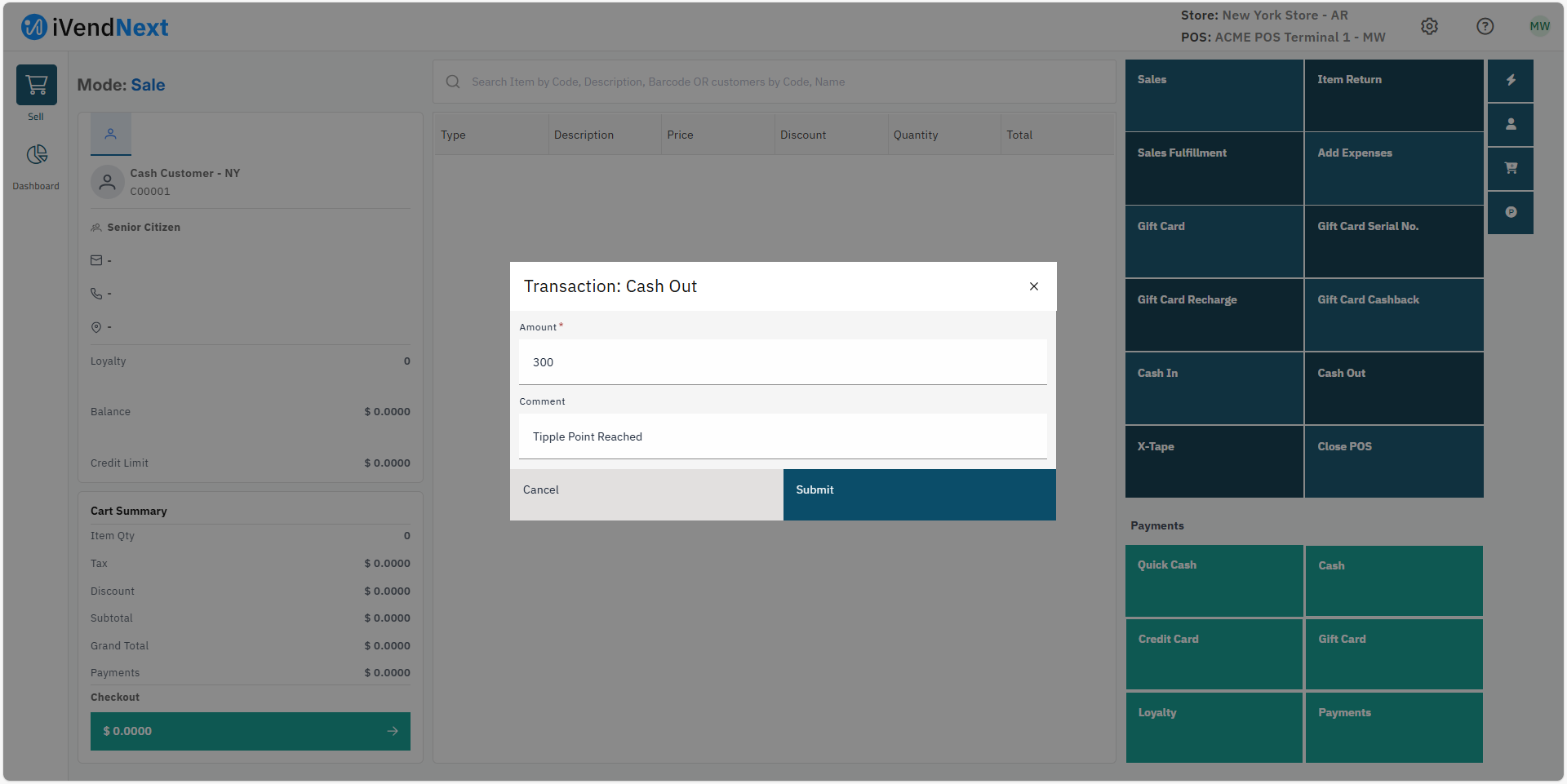
Task: Open the Gift Card Cashback tile
Action: tap(1394, 316)
